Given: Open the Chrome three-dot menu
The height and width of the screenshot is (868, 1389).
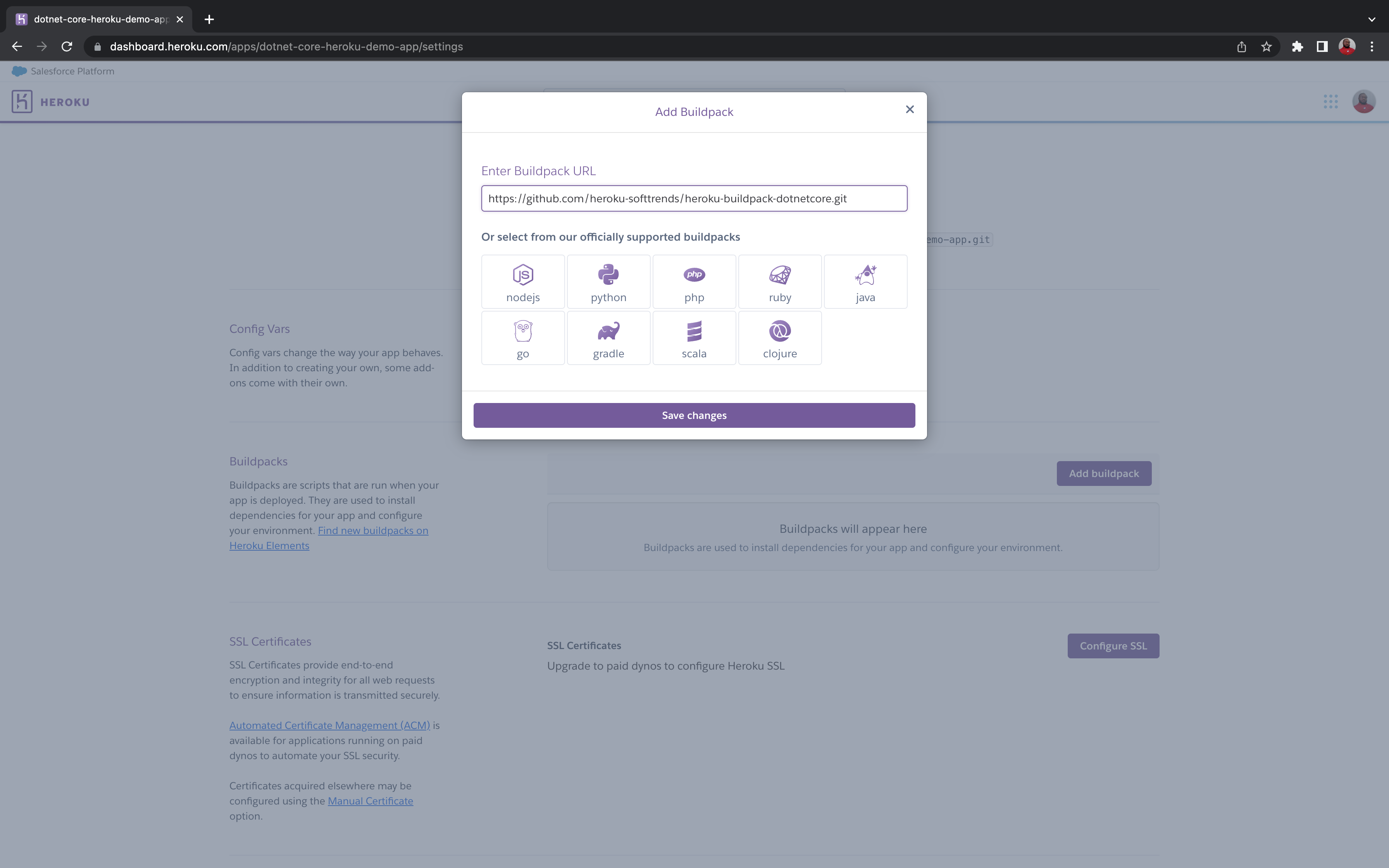Looking at the screenshot, I should (1372, 46).
